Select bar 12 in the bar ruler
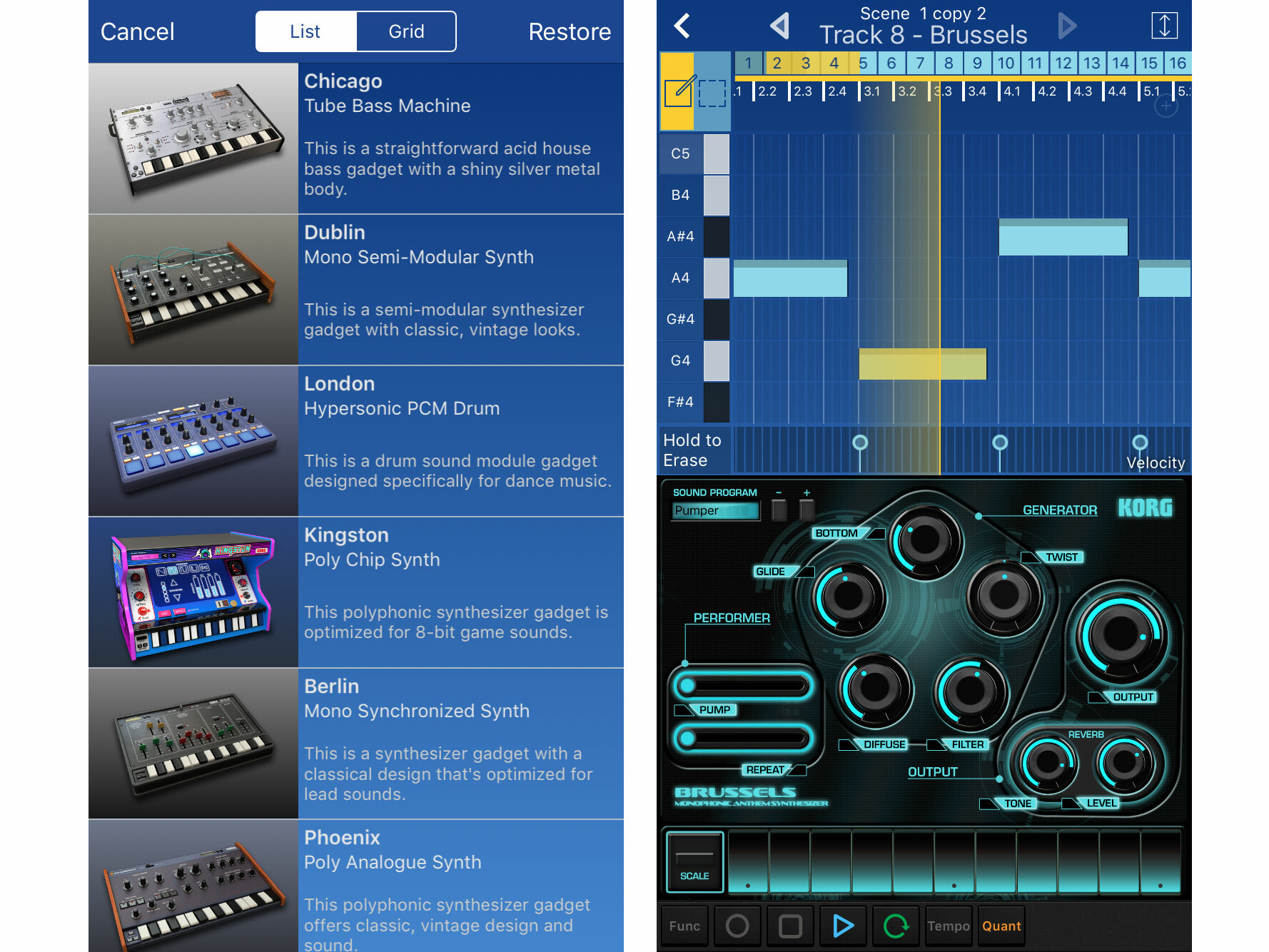The image size is (1269, 952). [x=1063, y=63]
